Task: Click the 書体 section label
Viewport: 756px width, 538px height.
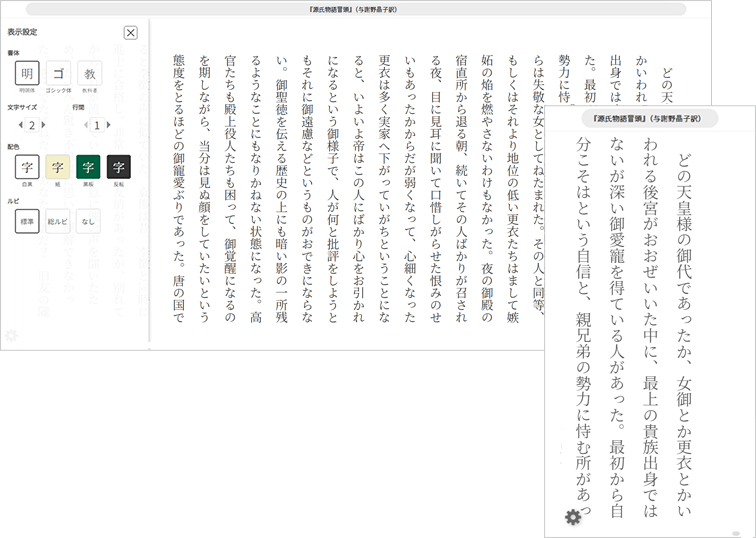Action: tap(14, 53)
